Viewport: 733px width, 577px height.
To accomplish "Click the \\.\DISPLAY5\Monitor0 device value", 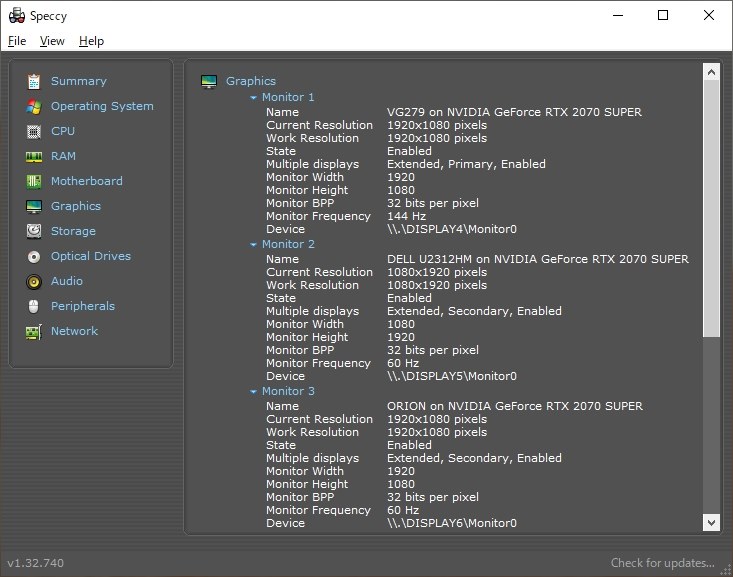I will 452,376.
